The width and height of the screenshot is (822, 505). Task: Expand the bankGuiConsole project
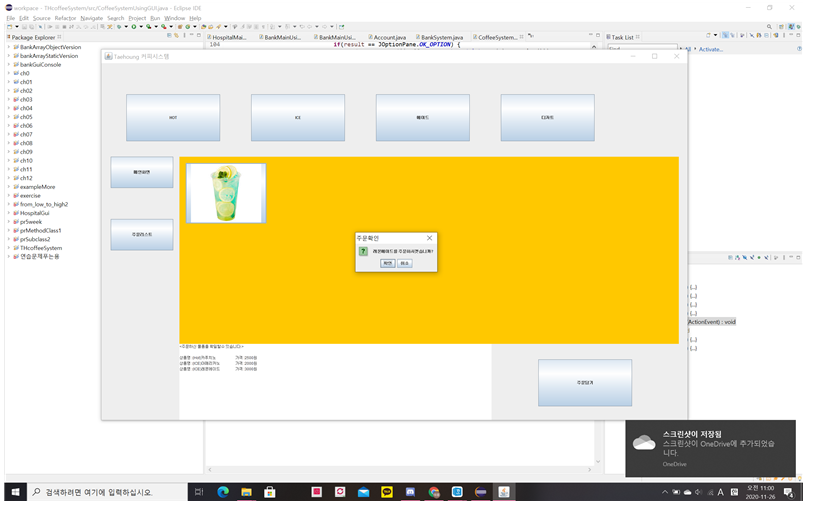[x=8, y=65]
